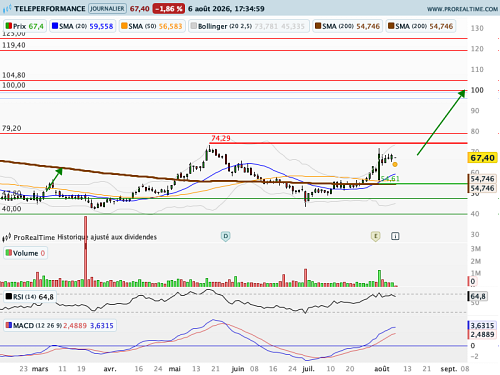Click the orange dot beside last candle
The height and width of the screenshot is (375, 500).
click(395, 164)
